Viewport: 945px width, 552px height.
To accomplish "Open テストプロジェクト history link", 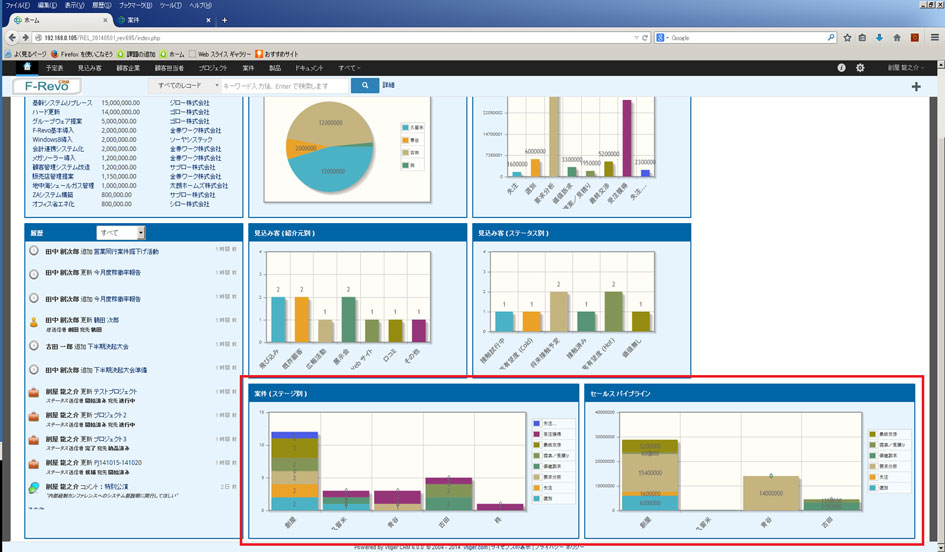I will (x=116, y=391).
